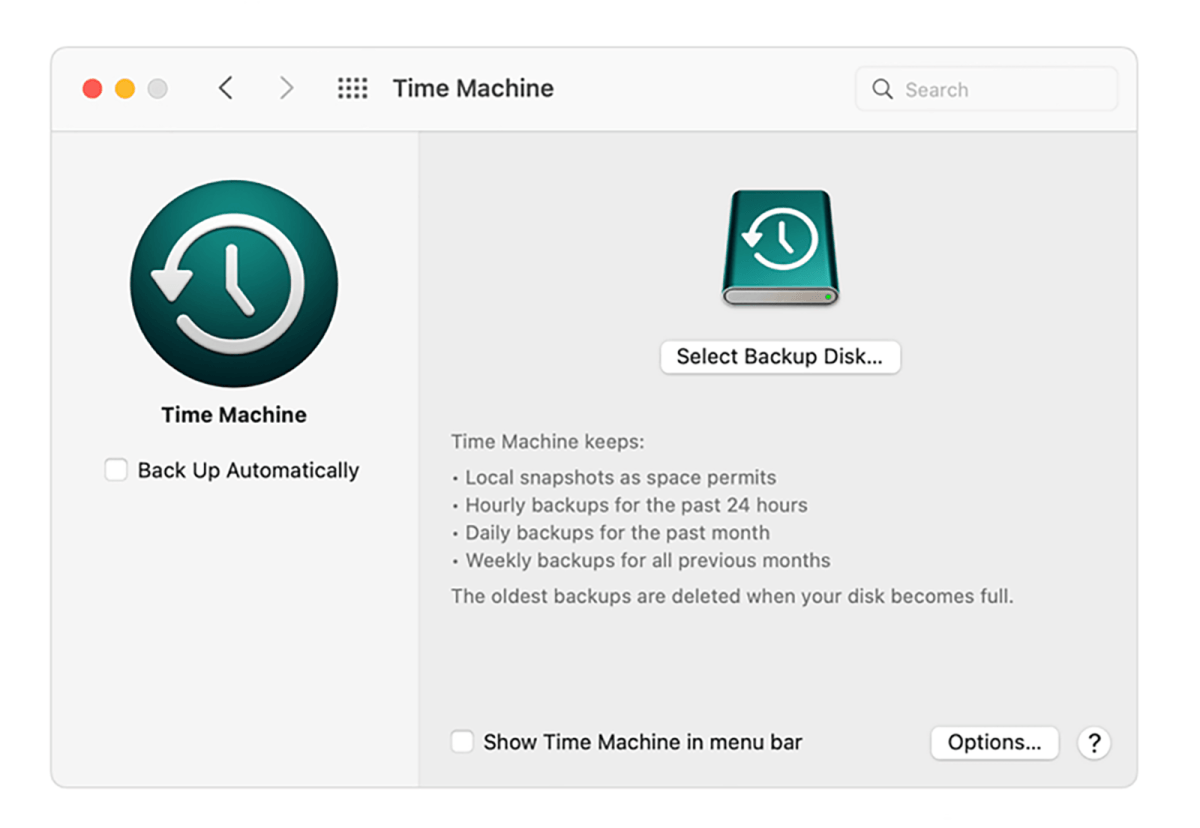The image size is (1200, 828).
Task: Open Help using the question mark icon
Action: pyautogui.click(x=1094, y=743)
